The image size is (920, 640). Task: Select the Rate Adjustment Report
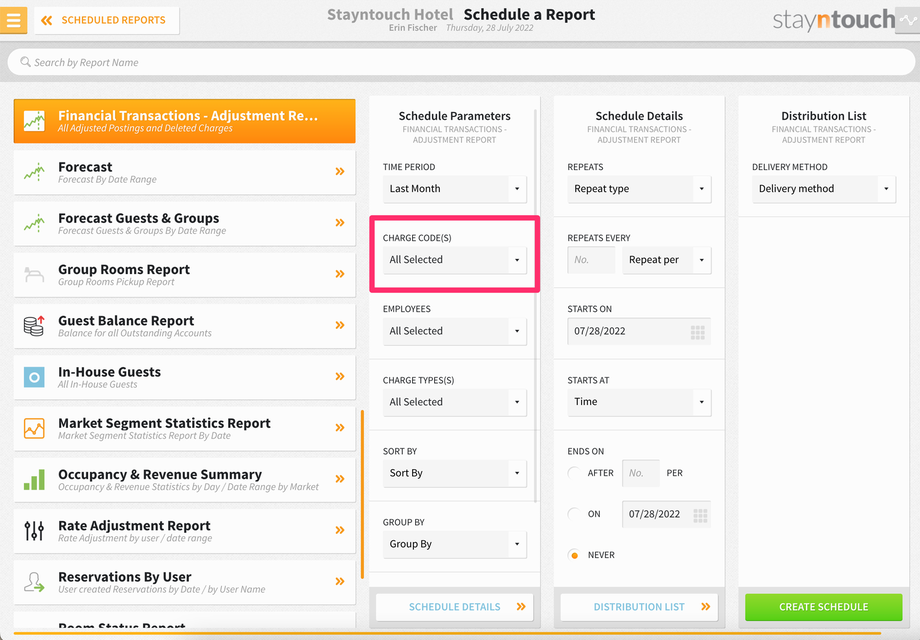184,530
